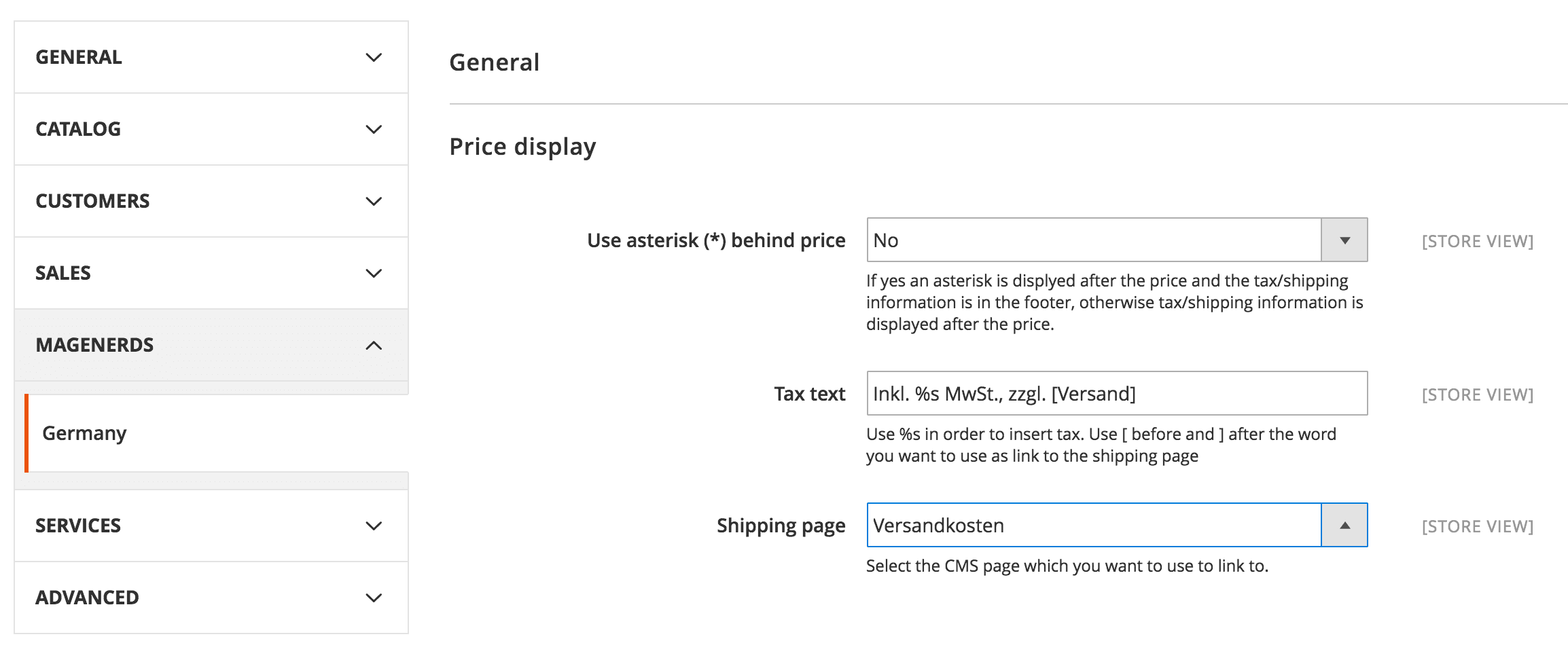Screen dimensions: 1568x660
Task: Click the SALES chevron arrow
Action: tap(374, 274)
